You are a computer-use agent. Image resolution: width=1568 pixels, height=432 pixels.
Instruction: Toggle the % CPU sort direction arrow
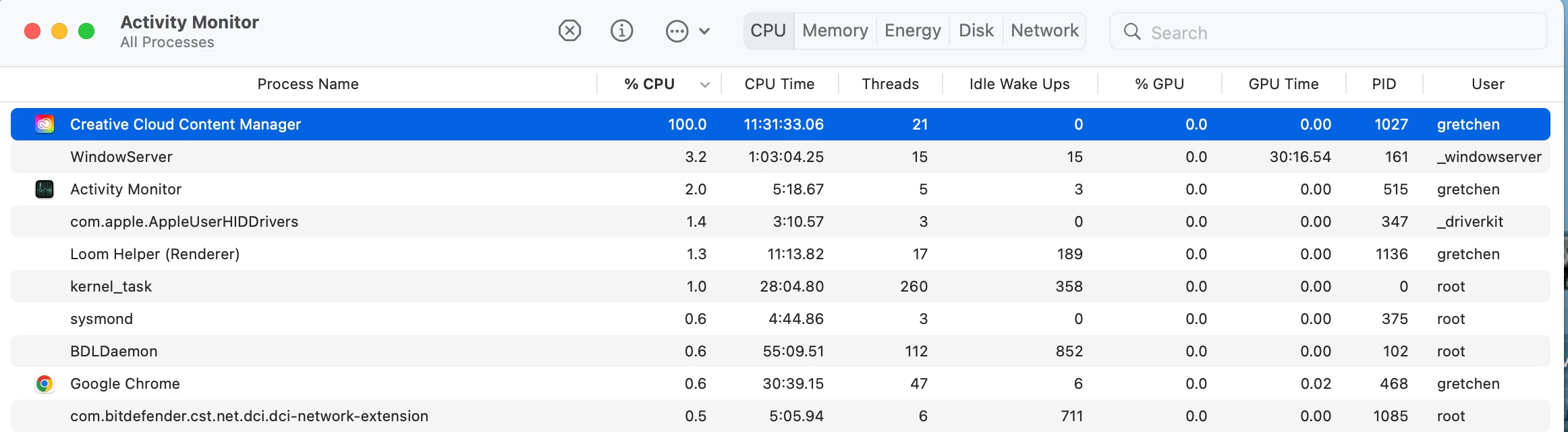[x=704, y=84]
